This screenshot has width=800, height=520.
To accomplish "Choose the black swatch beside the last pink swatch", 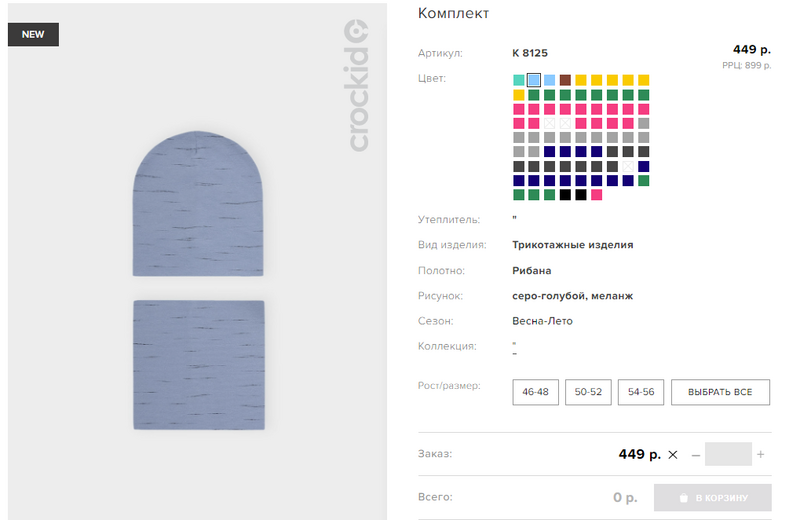I will click(581, 194).
